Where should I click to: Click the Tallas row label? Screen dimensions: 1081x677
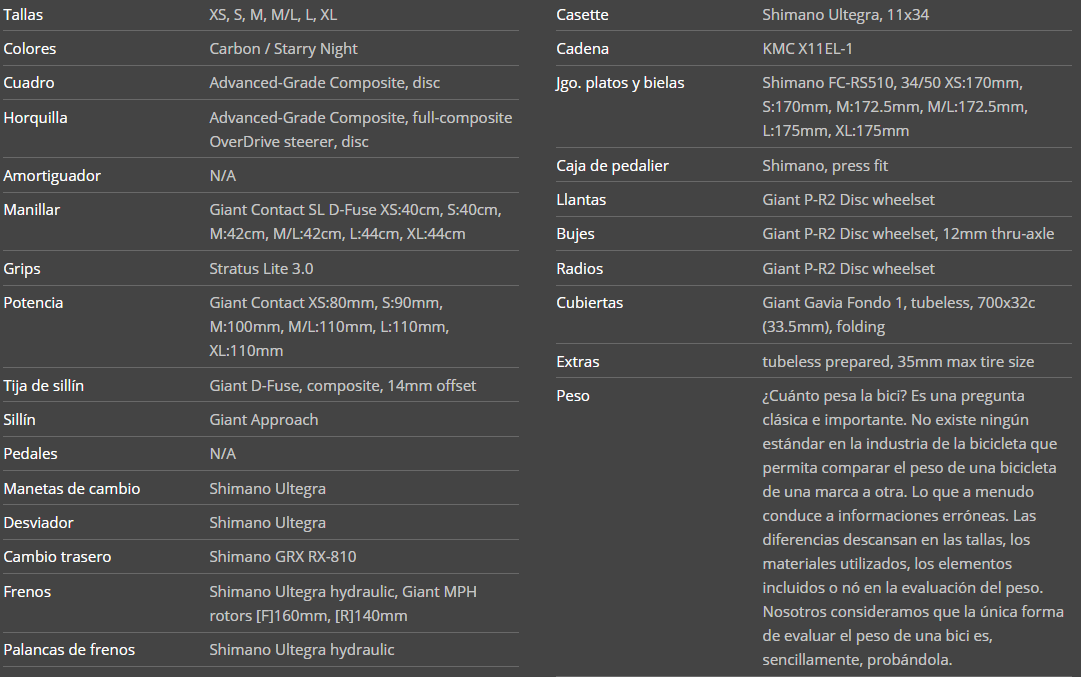pos(24,15)
